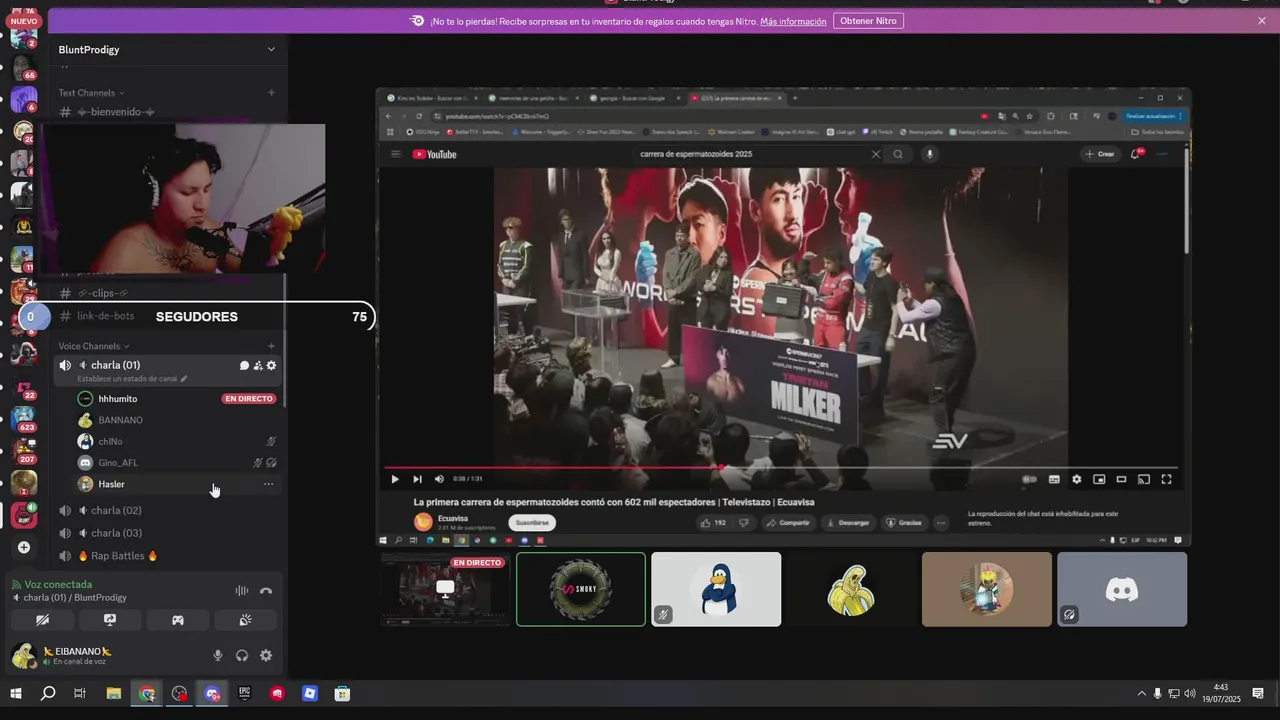Click YouTube logo in streamed browser

coord(434,154)
